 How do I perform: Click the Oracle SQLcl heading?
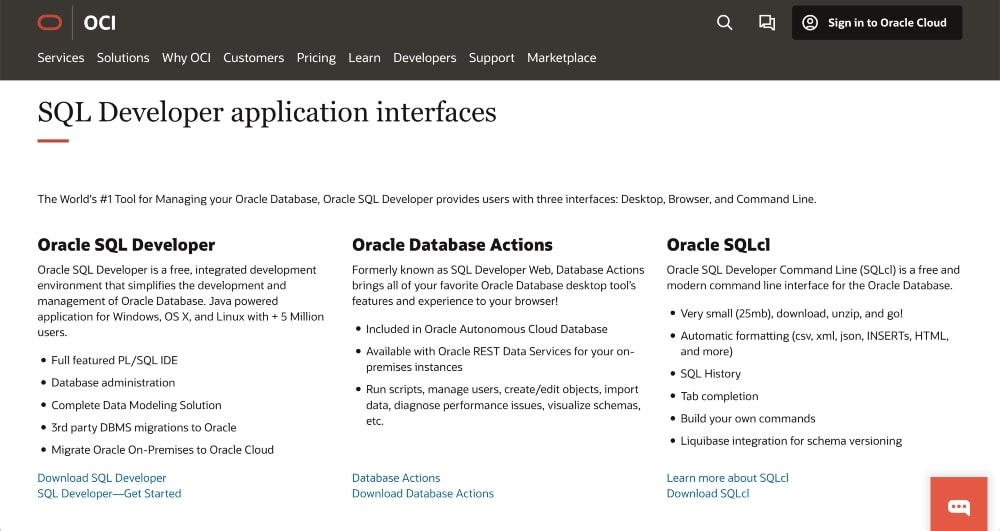(718, 245)
